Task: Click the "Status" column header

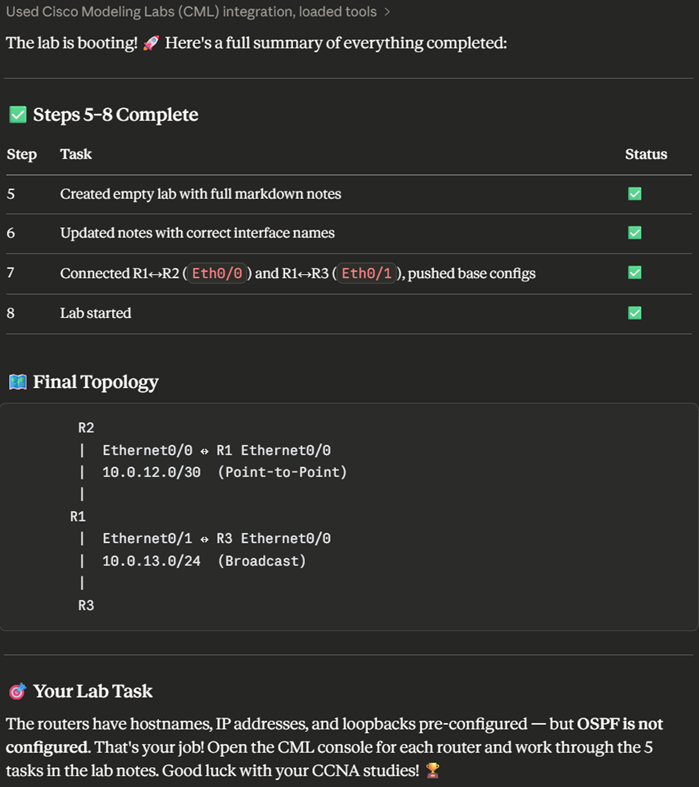Action: (646, 154)
